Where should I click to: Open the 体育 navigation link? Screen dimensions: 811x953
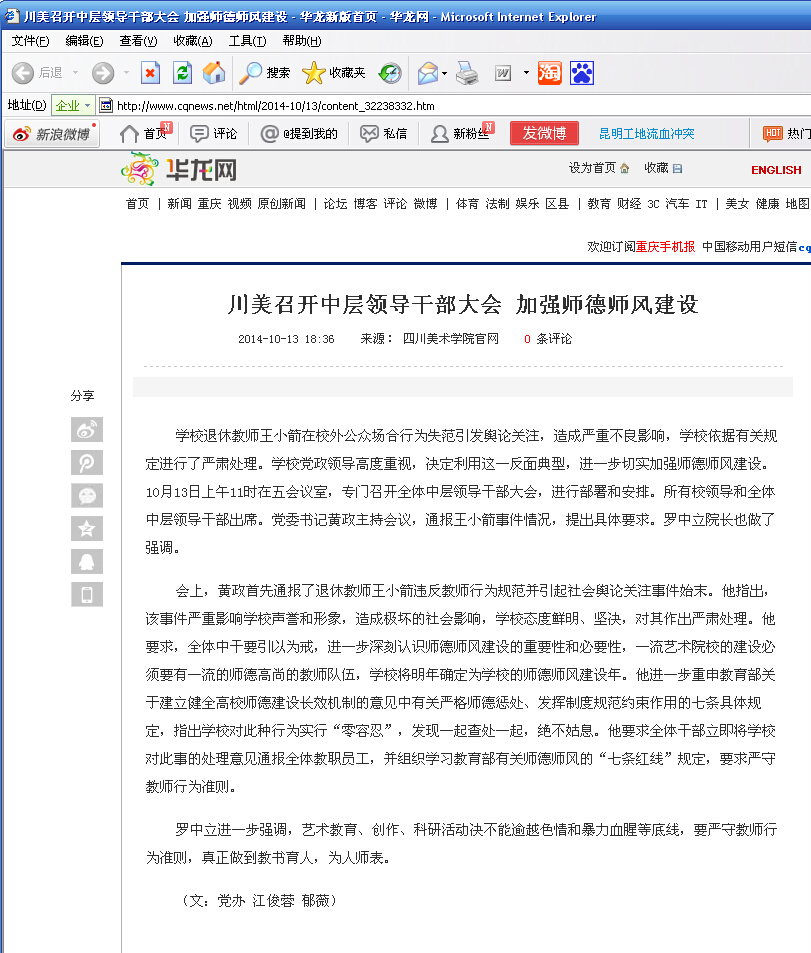pos(468,204)
